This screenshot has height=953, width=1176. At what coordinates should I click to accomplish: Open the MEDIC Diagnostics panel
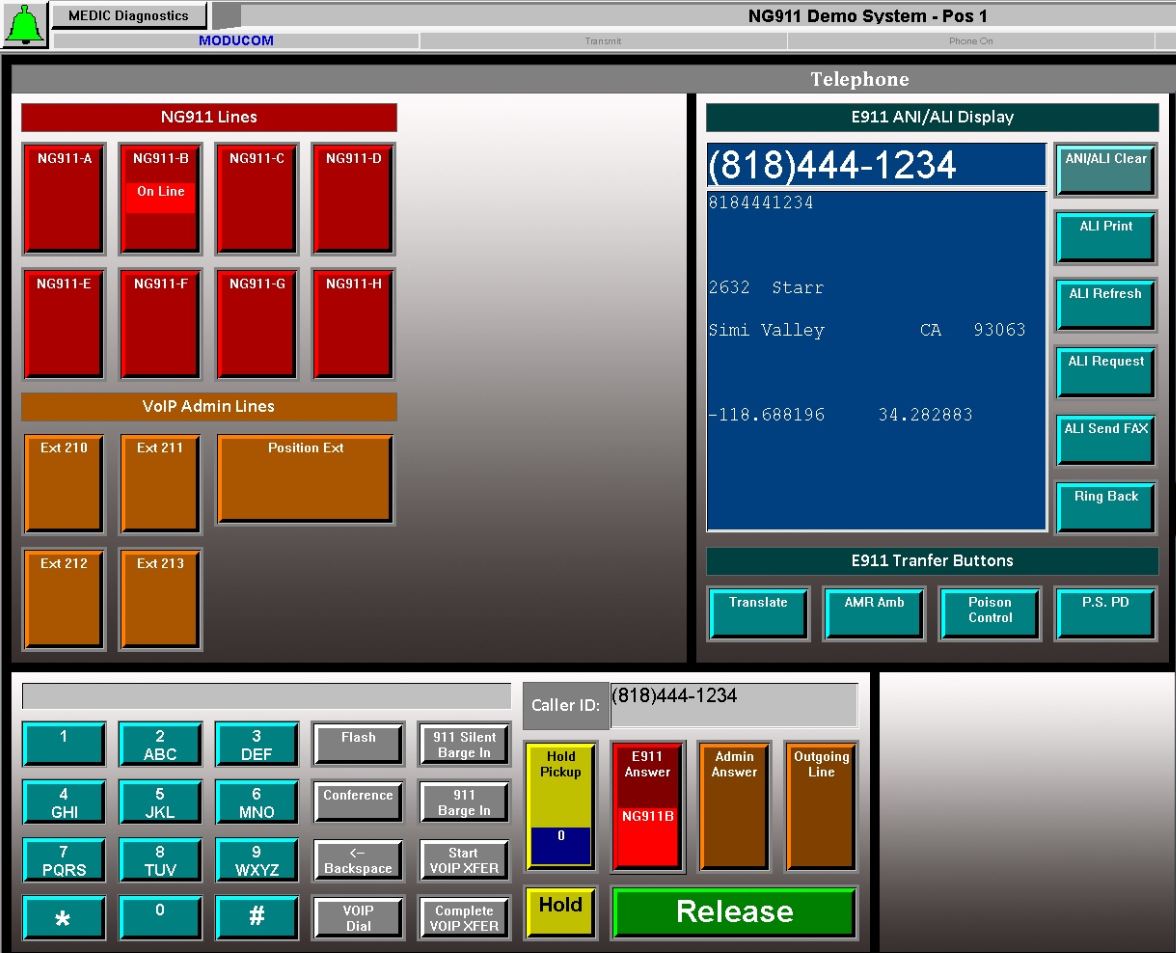[x=130, y=15]
